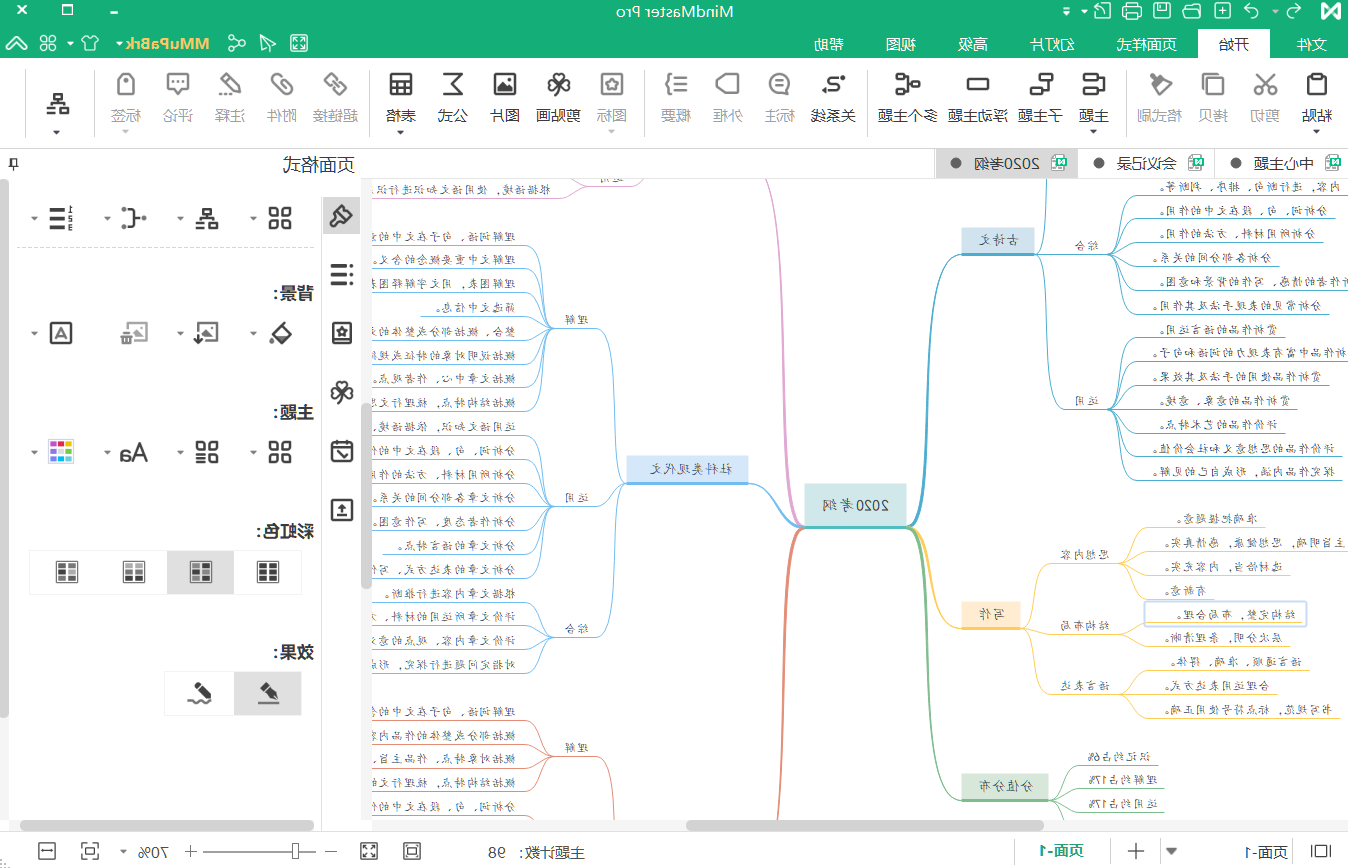
Task: Click the side panel vertical scrollbar
Action: [4, 447]
